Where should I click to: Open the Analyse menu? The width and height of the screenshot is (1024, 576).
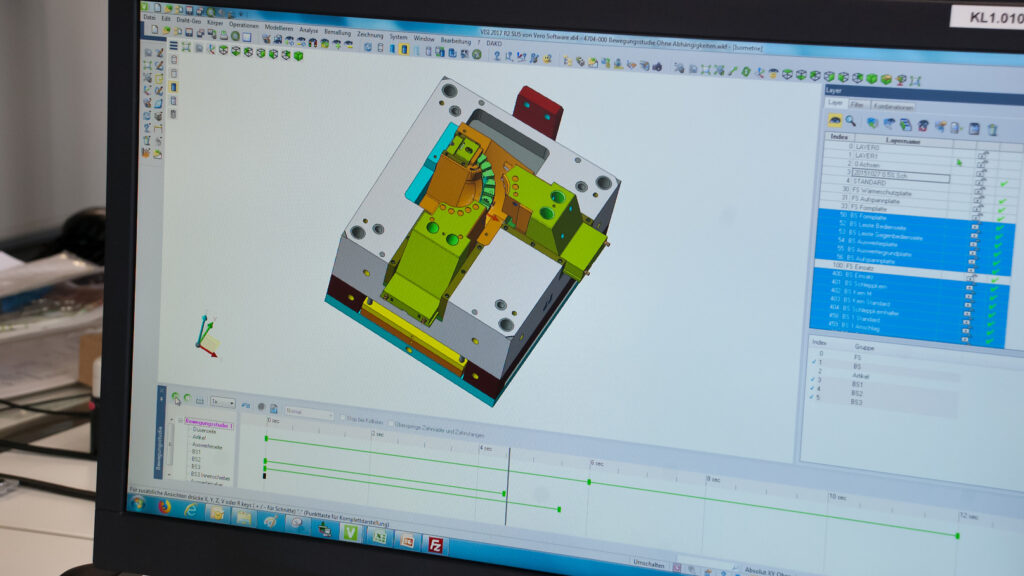[308, 30]
